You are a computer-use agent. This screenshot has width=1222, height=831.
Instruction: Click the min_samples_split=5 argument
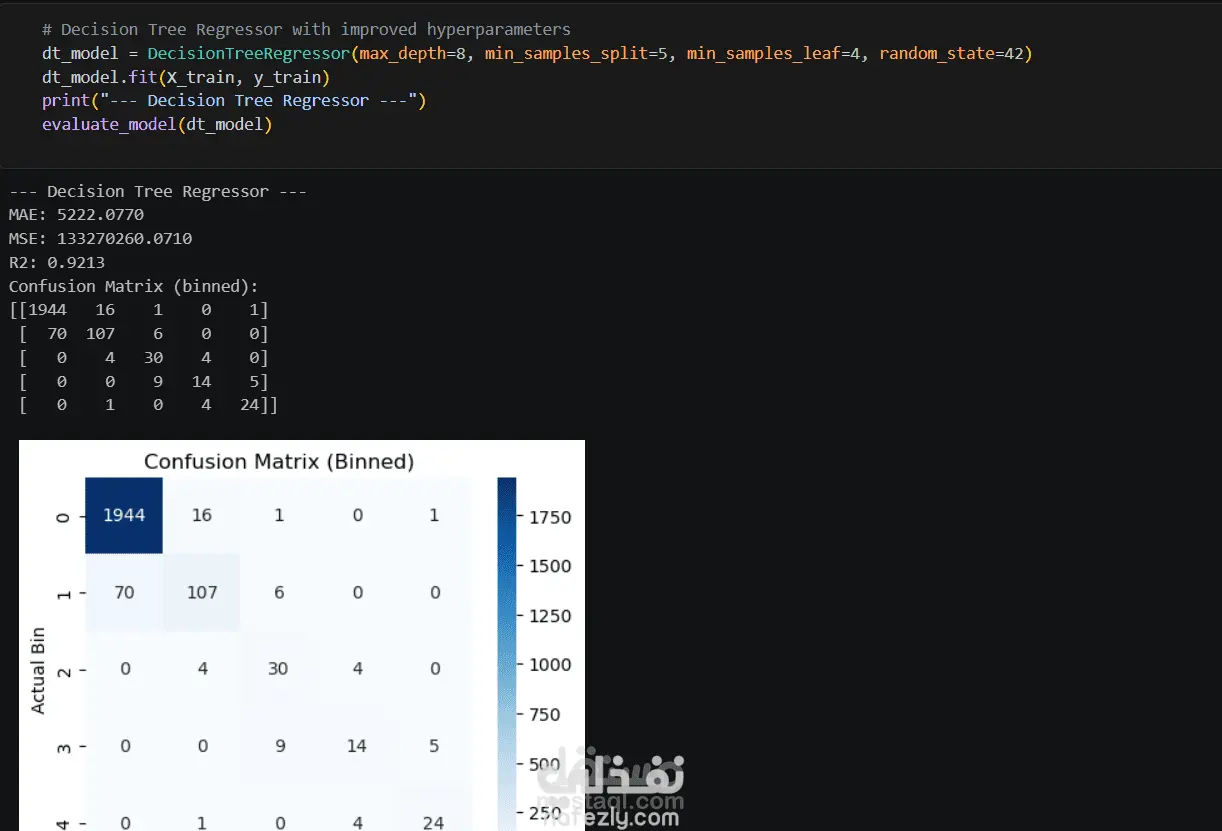(x=576, y=53)
